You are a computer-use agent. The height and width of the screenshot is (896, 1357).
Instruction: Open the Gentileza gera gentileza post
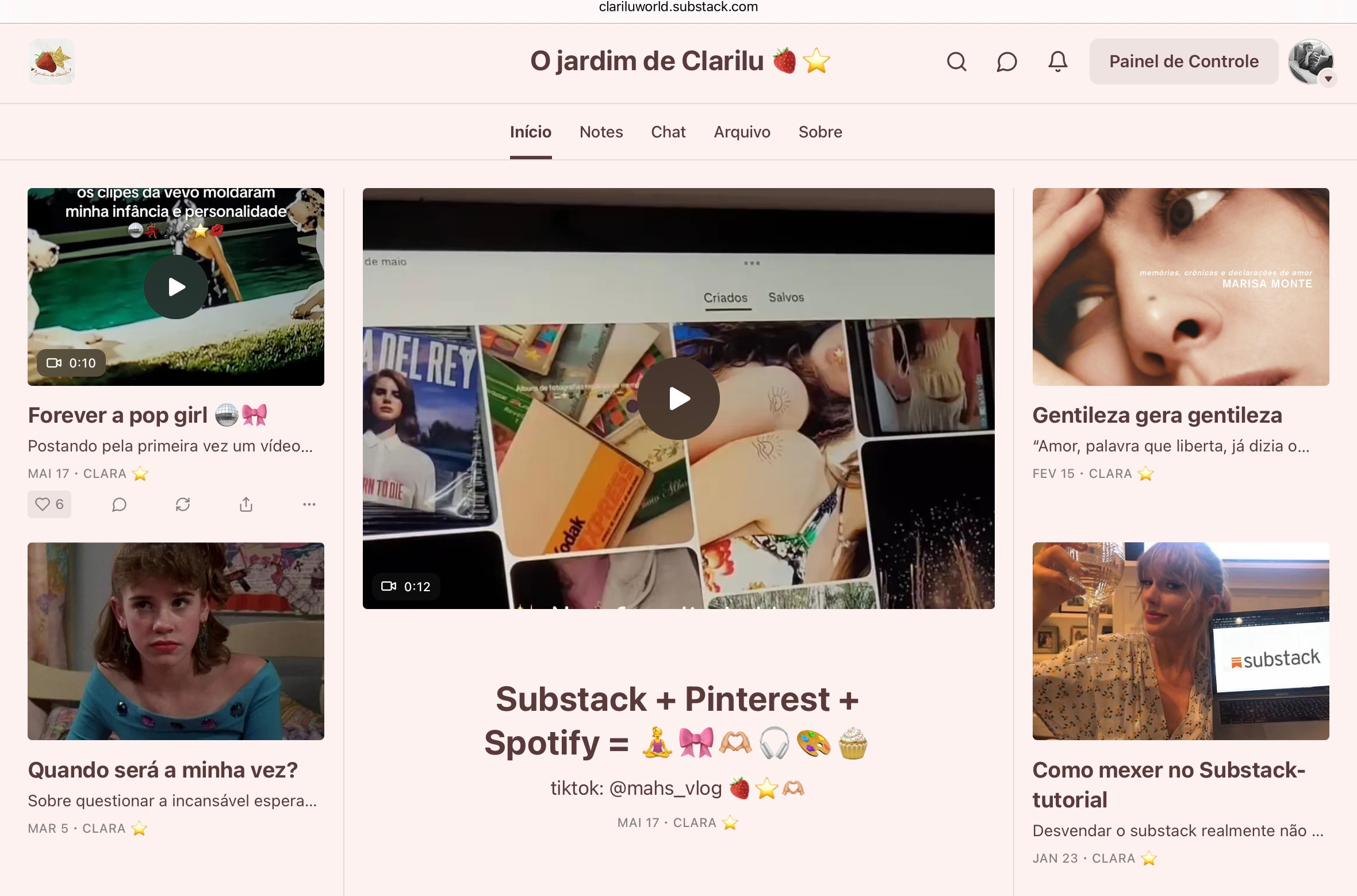[1157, 416]
